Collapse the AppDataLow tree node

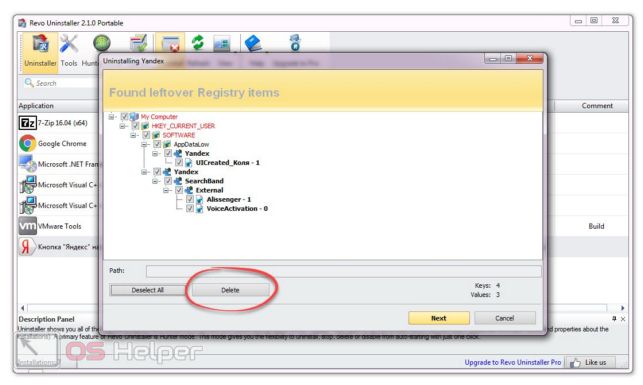tap(144, 144)
